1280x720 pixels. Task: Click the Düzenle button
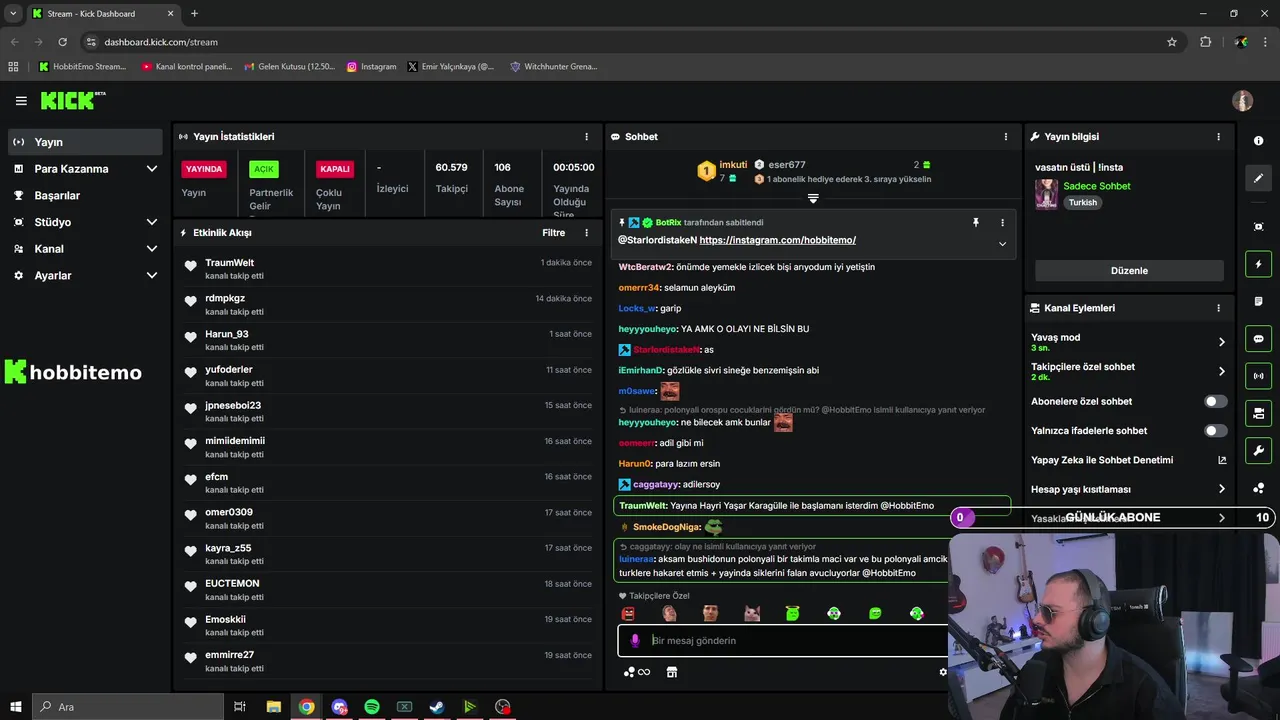pyautogui.click(x=1129, y=271)
